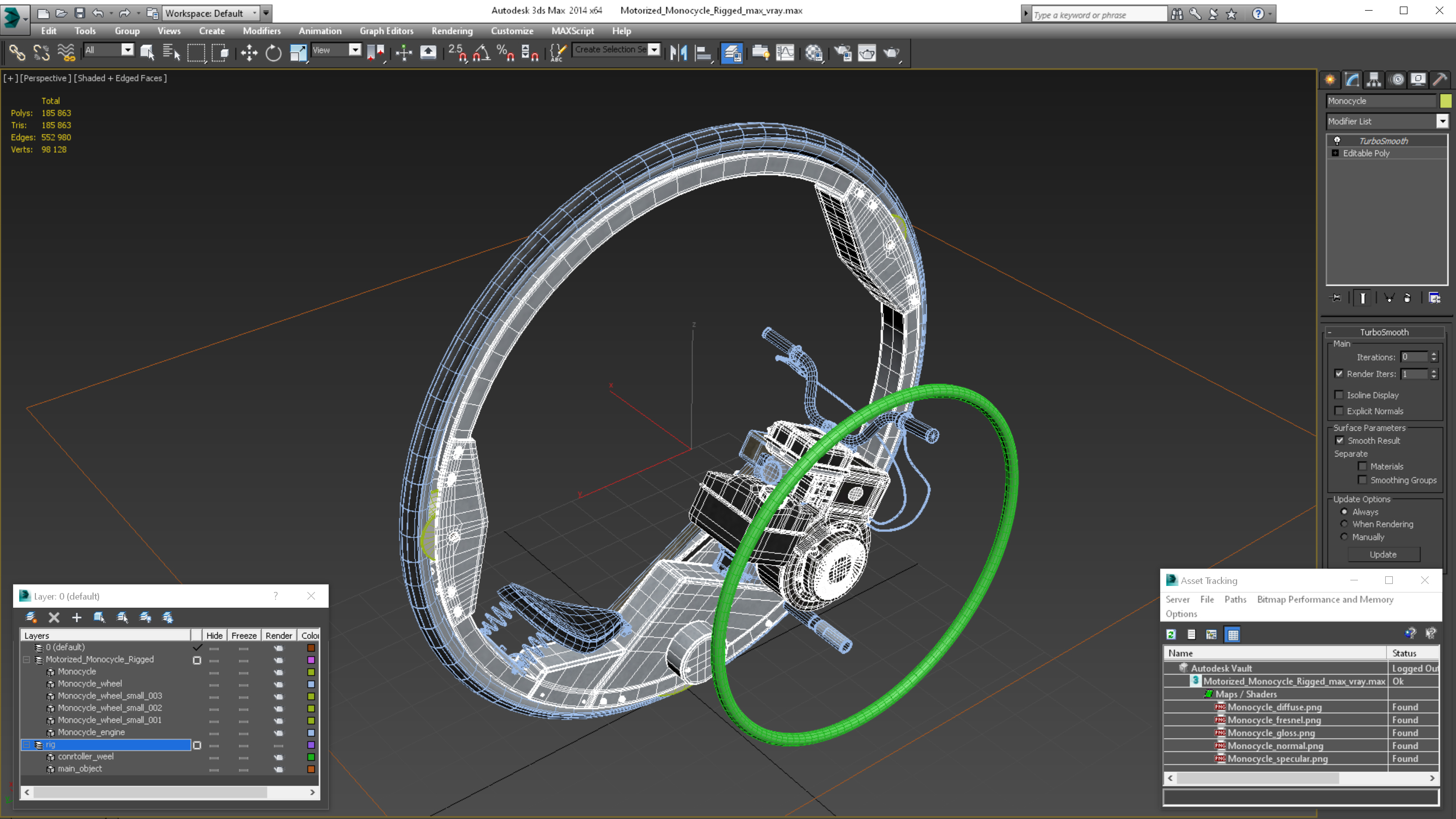Open the Animation menu
Screen dimensions: 1456x819
point(320,31)
